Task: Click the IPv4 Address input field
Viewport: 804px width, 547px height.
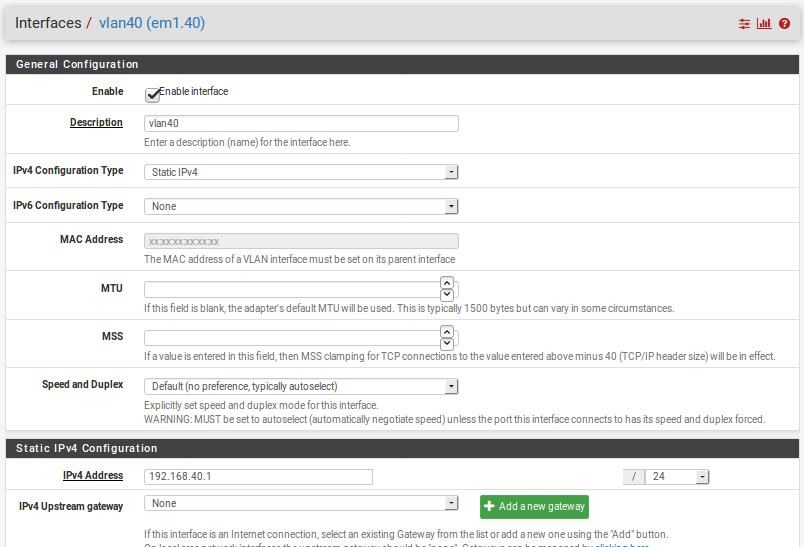Action: tap(258, 477)
